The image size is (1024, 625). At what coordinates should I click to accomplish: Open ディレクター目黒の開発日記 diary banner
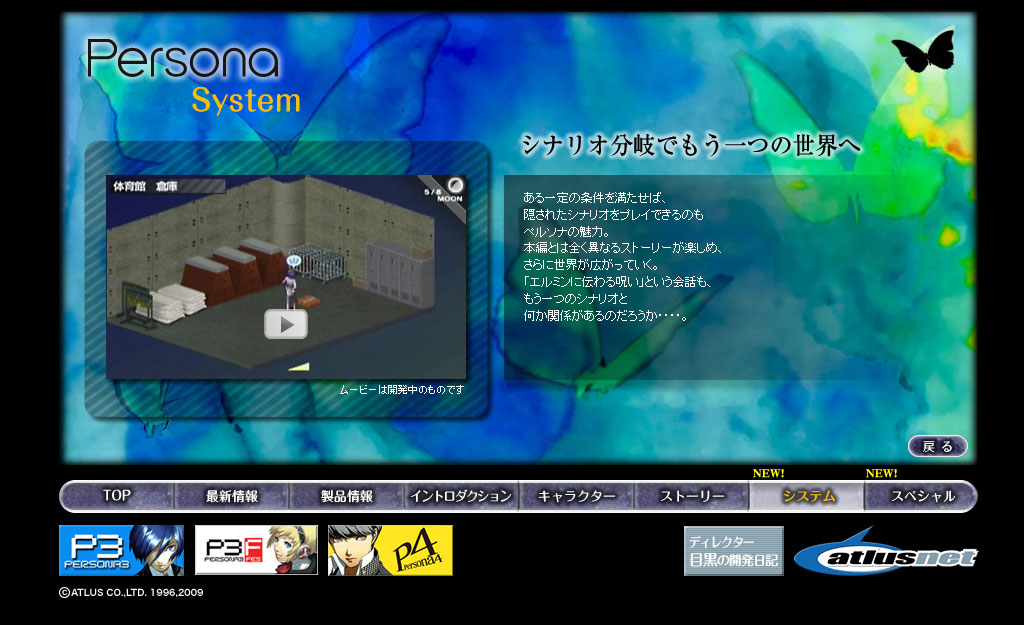[x=733, y=551]
